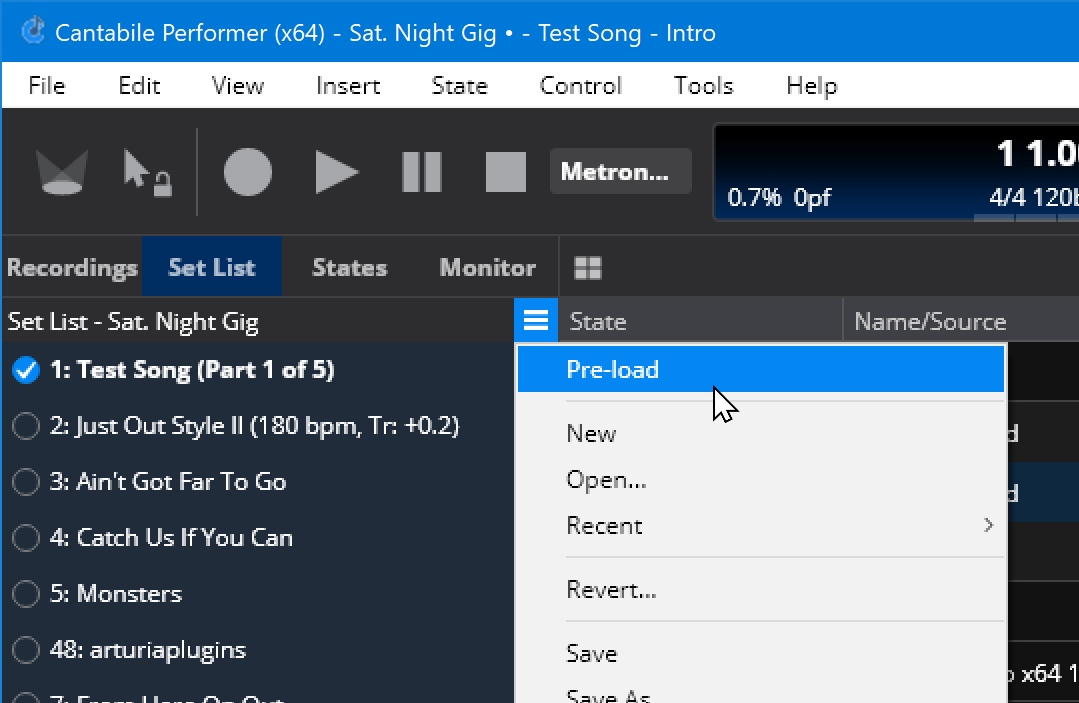1079x703 pixels.
Task: Click song '48: arturiaplugins'
Action: (x=148, y=649)
